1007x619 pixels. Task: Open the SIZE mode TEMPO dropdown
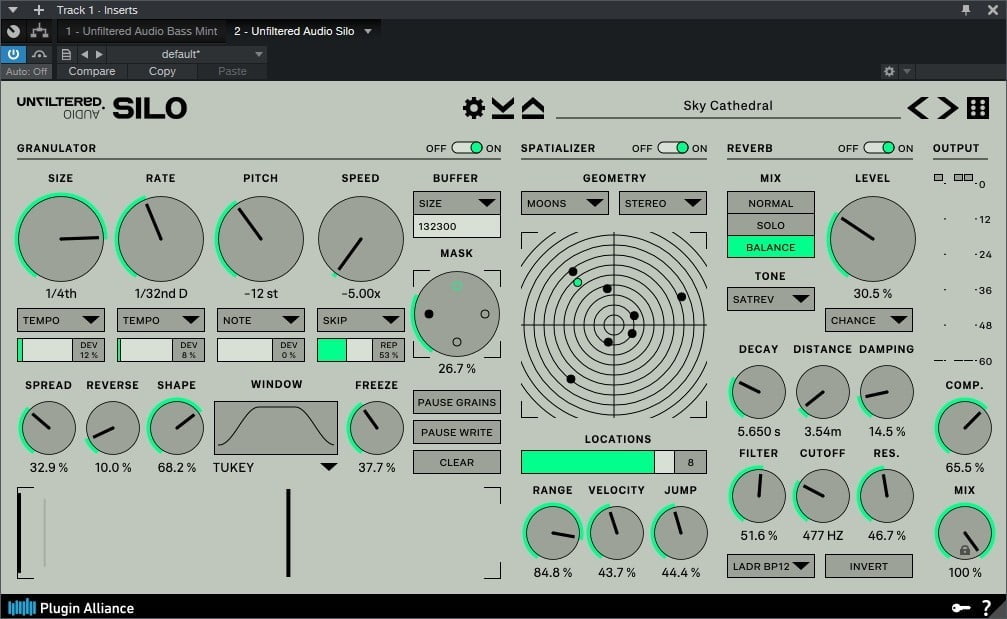(x=60, y=320)
